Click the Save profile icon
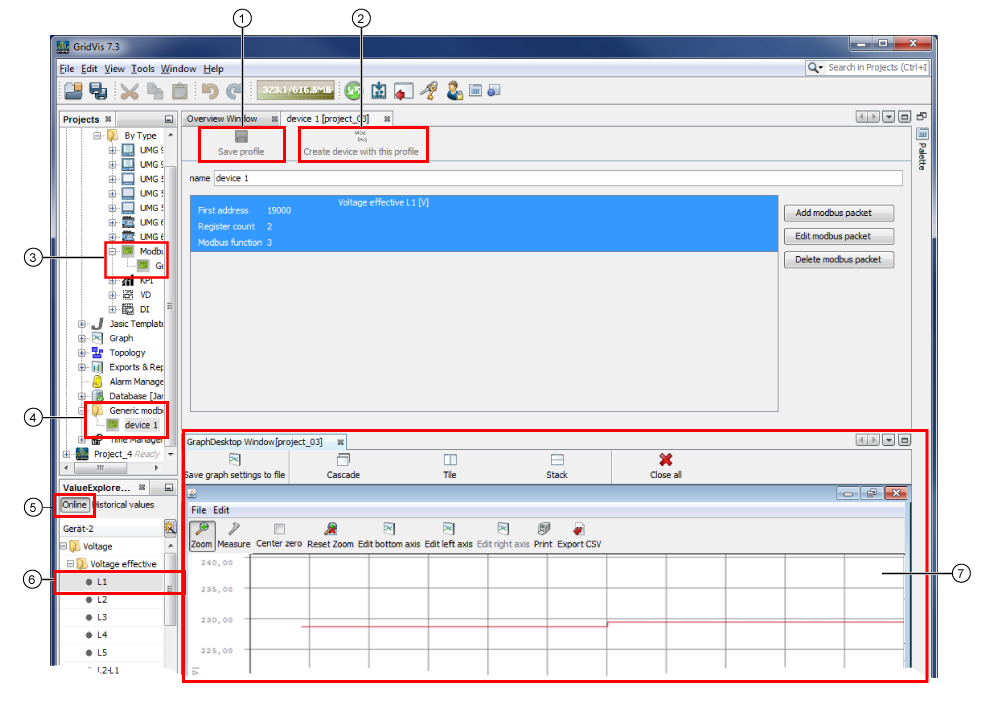Image resolution: width=984 pixels, height=715 pixels. pos(241,137)
